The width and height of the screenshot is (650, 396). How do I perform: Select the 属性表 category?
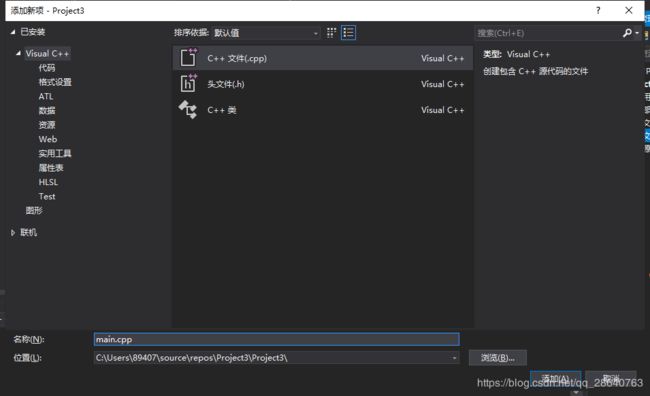click(51, 168)
